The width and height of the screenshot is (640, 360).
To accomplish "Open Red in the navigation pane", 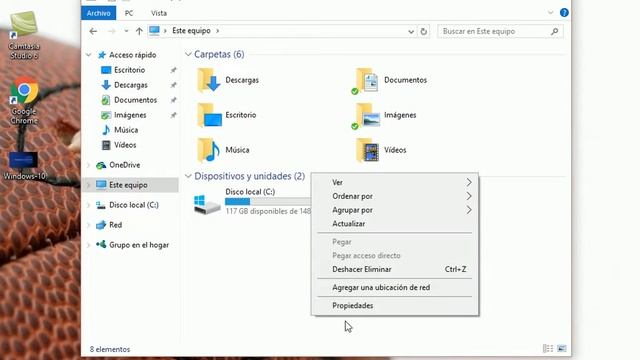I will 115,225.
